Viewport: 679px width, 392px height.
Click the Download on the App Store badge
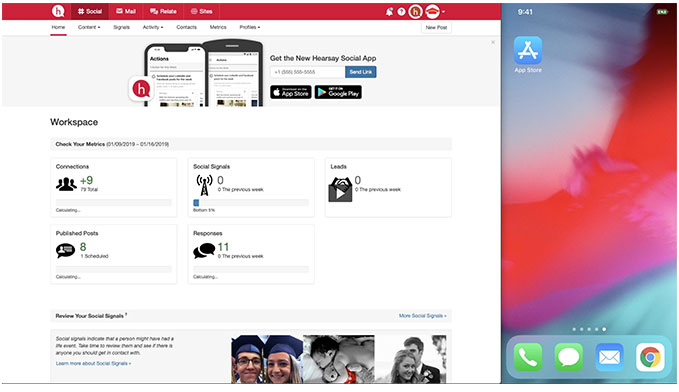pos(291,92)
